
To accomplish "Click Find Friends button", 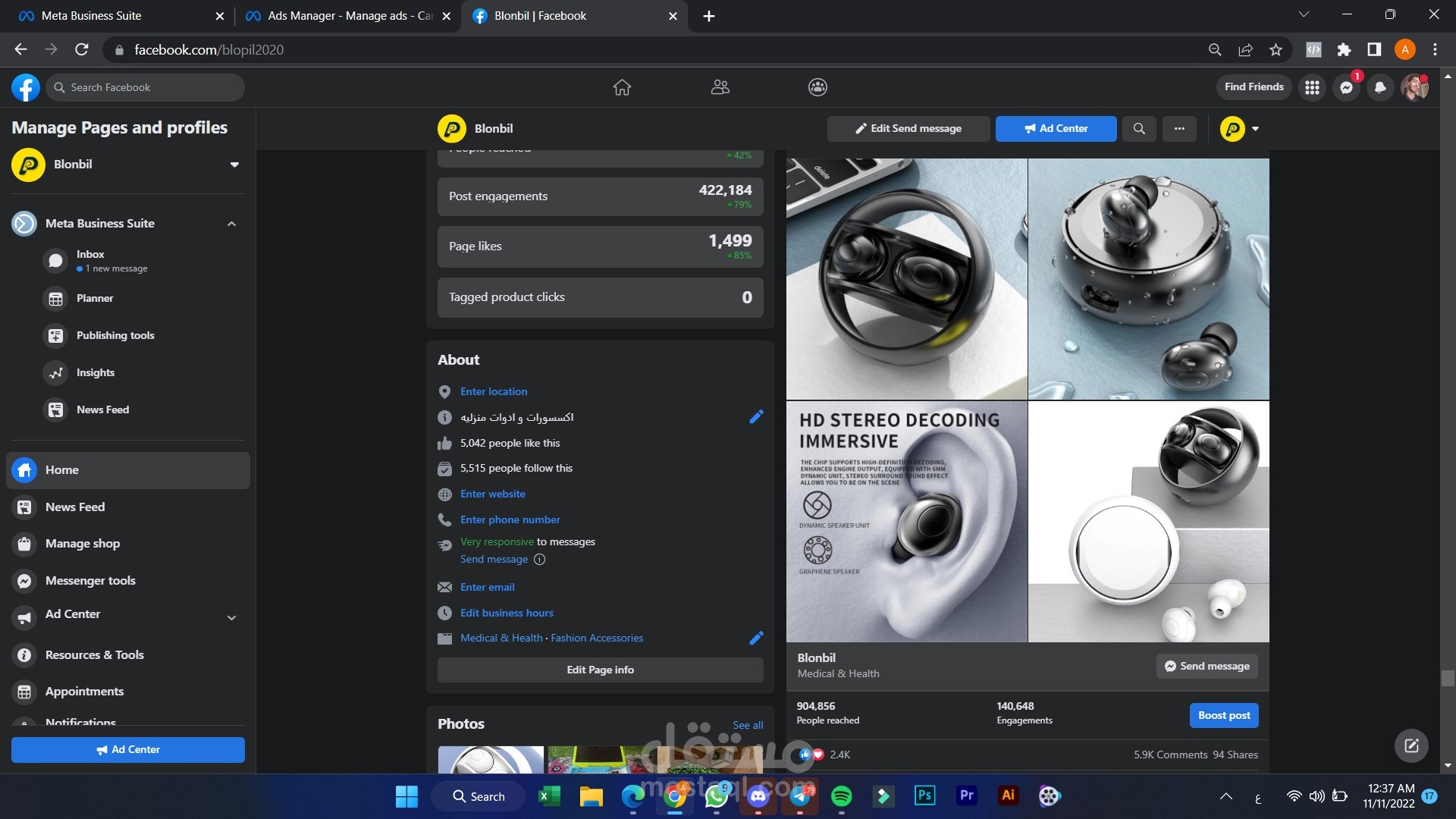I will pos(1254,87).
